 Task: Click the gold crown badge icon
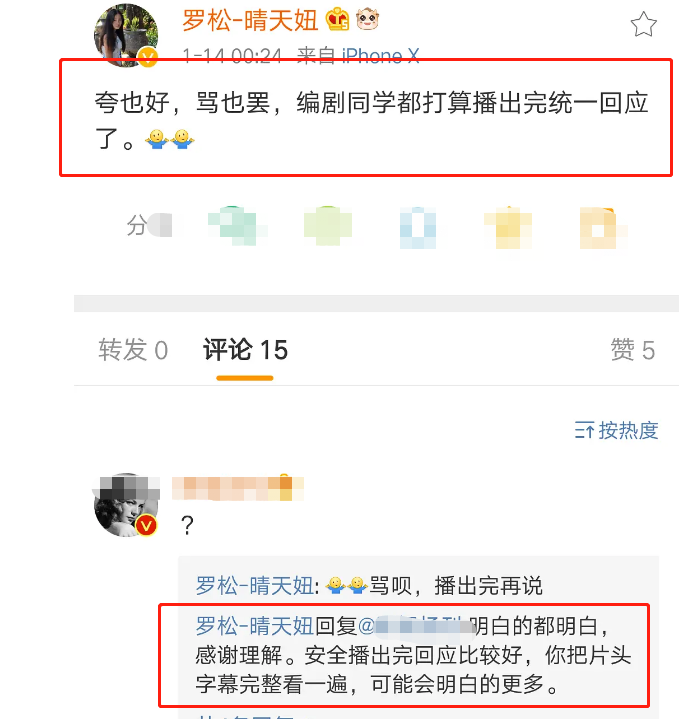[x=337, y=20]
